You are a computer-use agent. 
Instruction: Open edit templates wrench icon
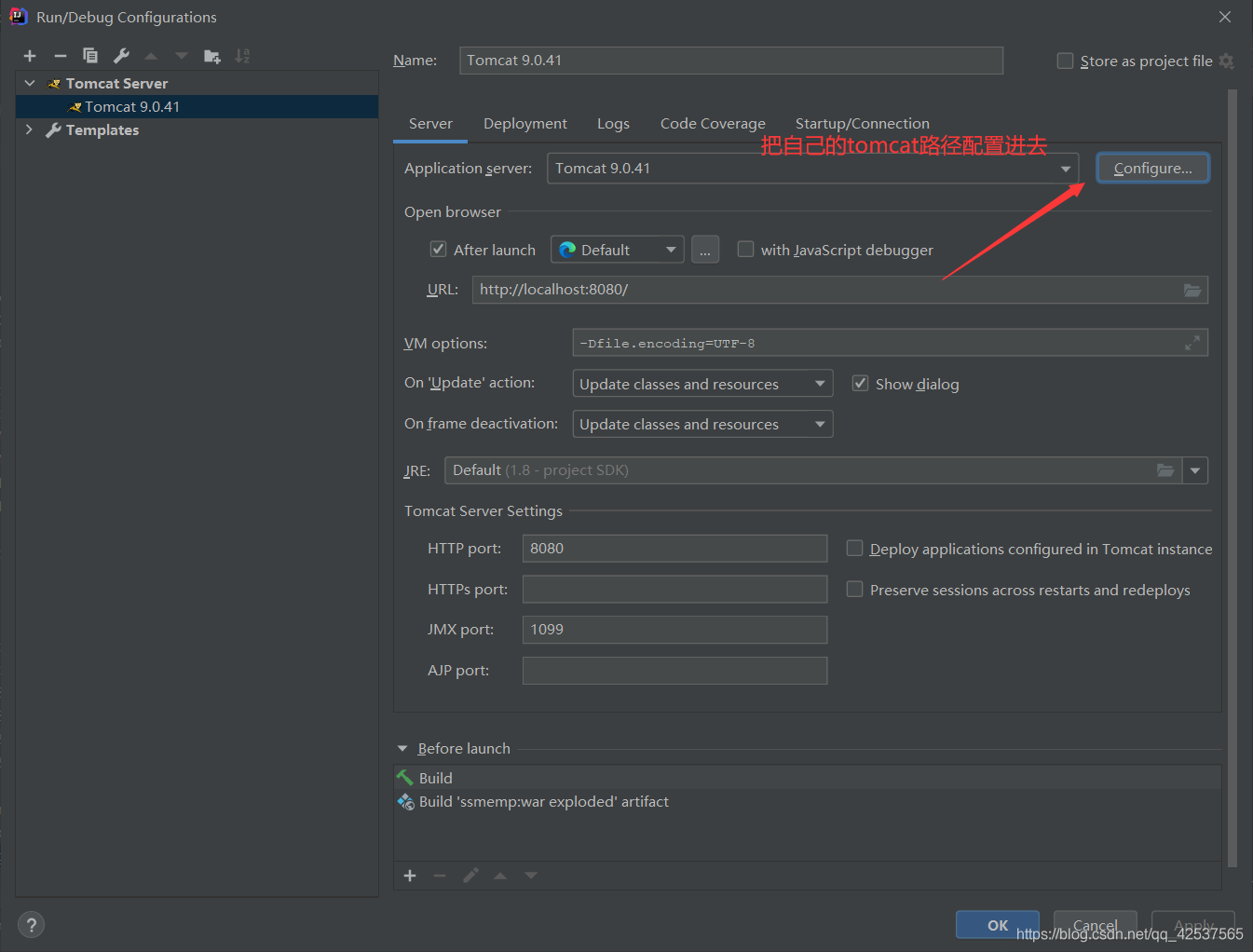121,56
